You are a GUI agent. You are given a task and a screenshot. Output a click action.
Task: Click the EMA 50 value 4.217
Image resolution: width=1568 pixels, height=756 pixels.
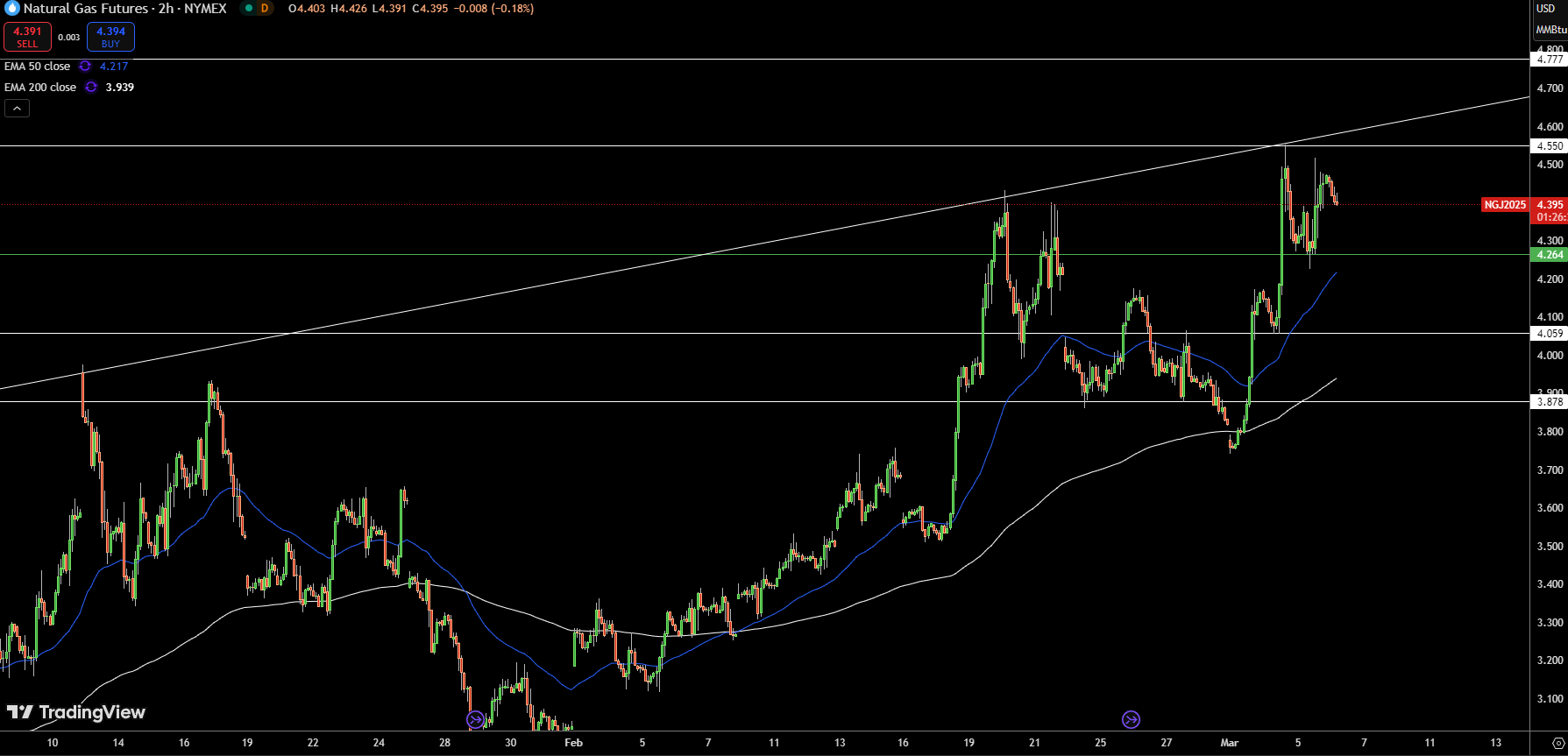(114, 67)
